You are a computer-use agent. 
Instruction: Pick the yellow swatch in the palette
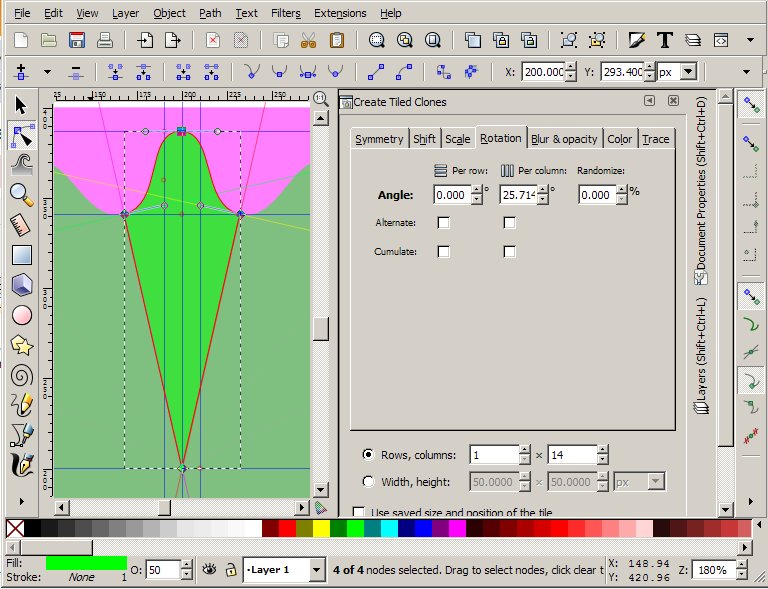pos(320,528)
